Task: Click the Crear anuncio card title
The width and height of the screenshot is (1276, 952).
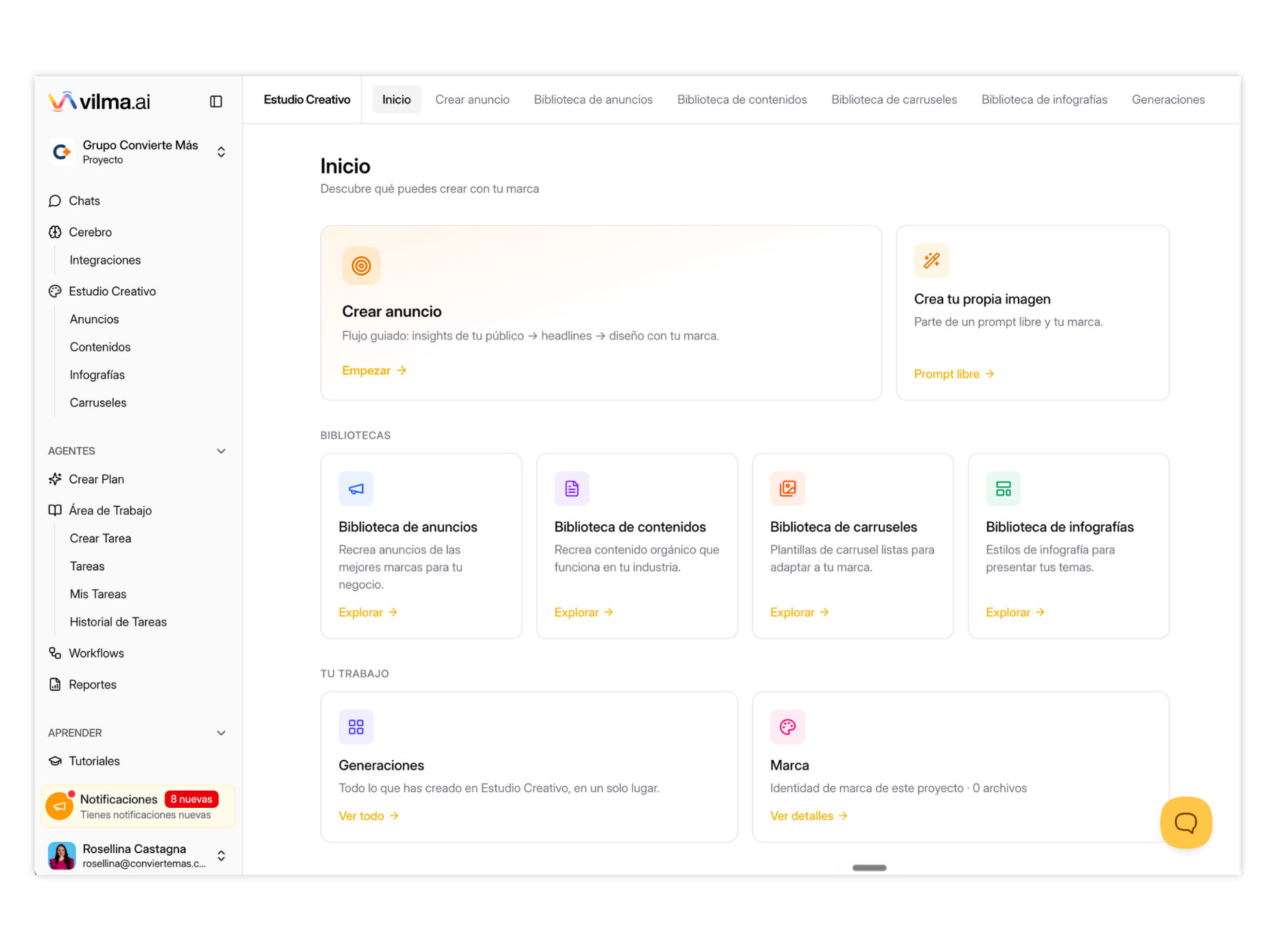Action: tap(392, 312)
